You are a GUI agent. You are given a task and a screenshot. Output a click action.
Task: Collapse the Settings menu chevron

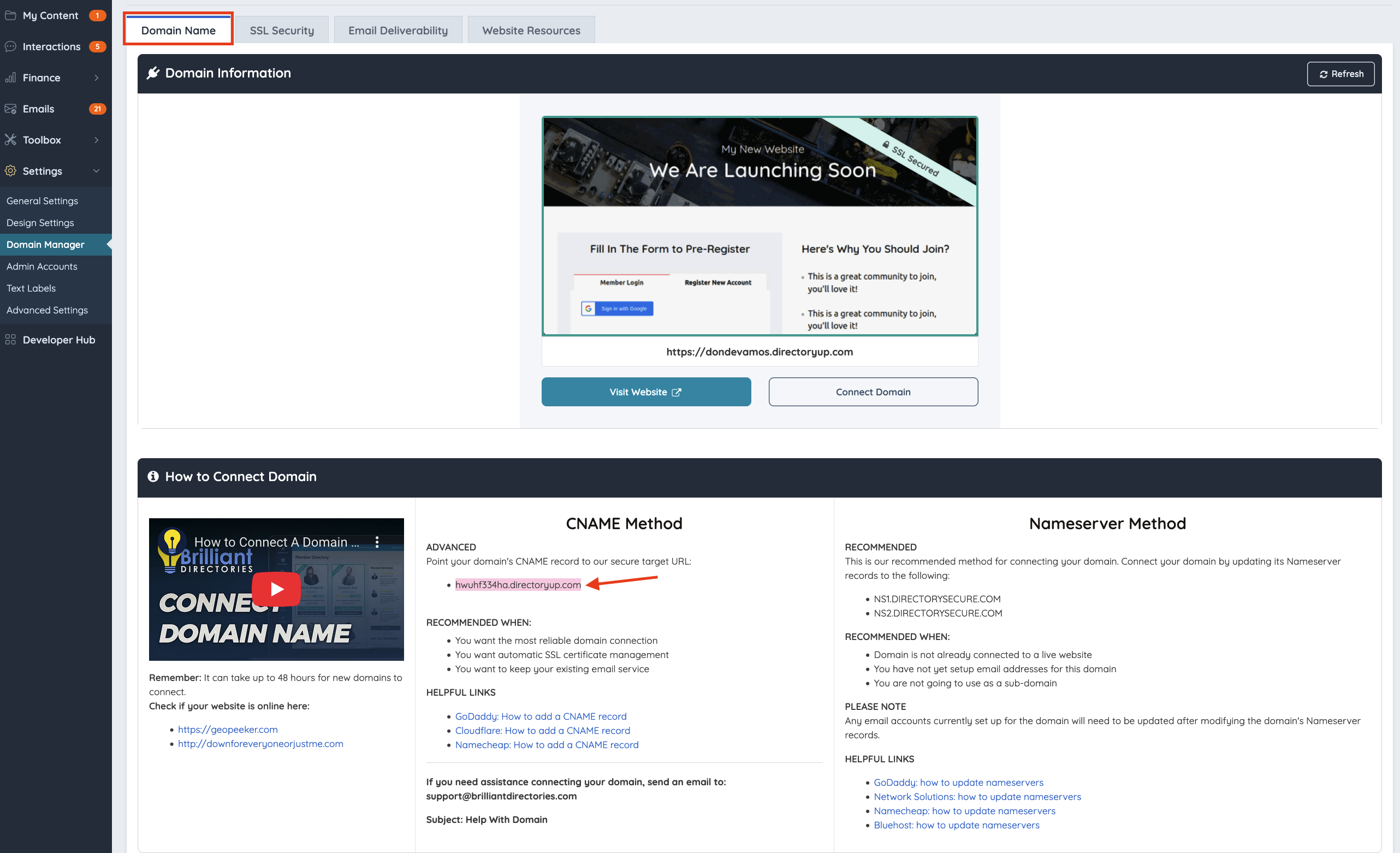tap(97, 170)
